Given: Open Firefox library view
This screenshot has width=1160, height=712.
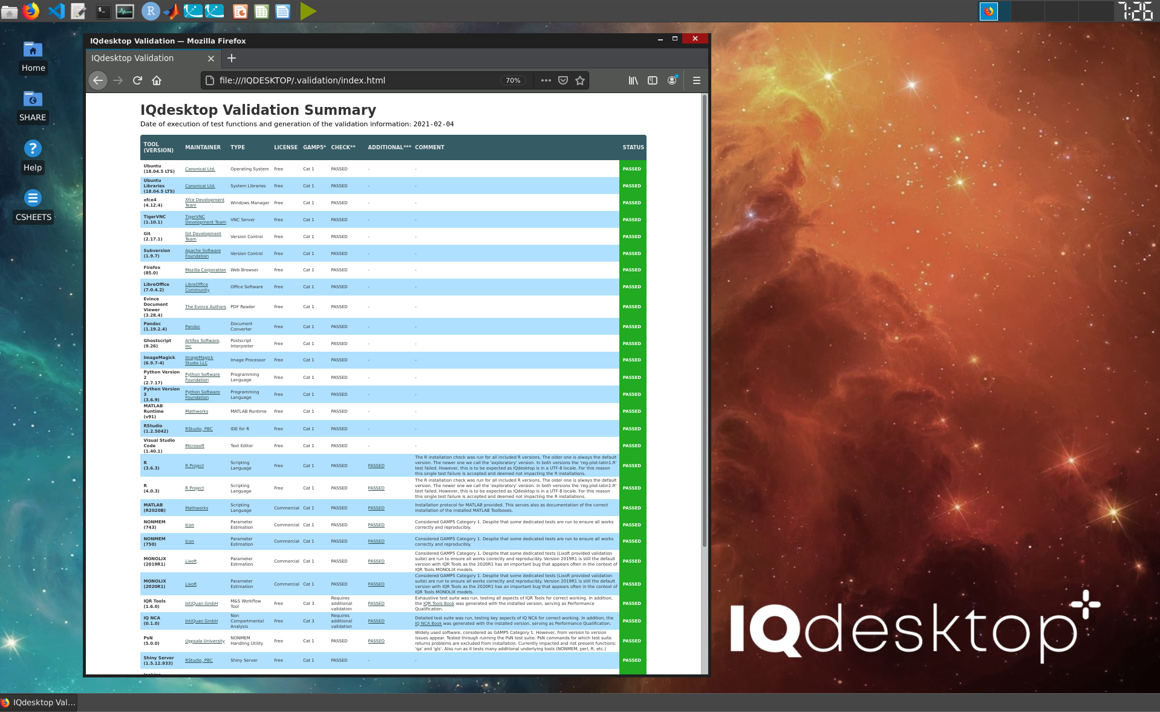Looking at the screenshot, I should tap(633, 81).
